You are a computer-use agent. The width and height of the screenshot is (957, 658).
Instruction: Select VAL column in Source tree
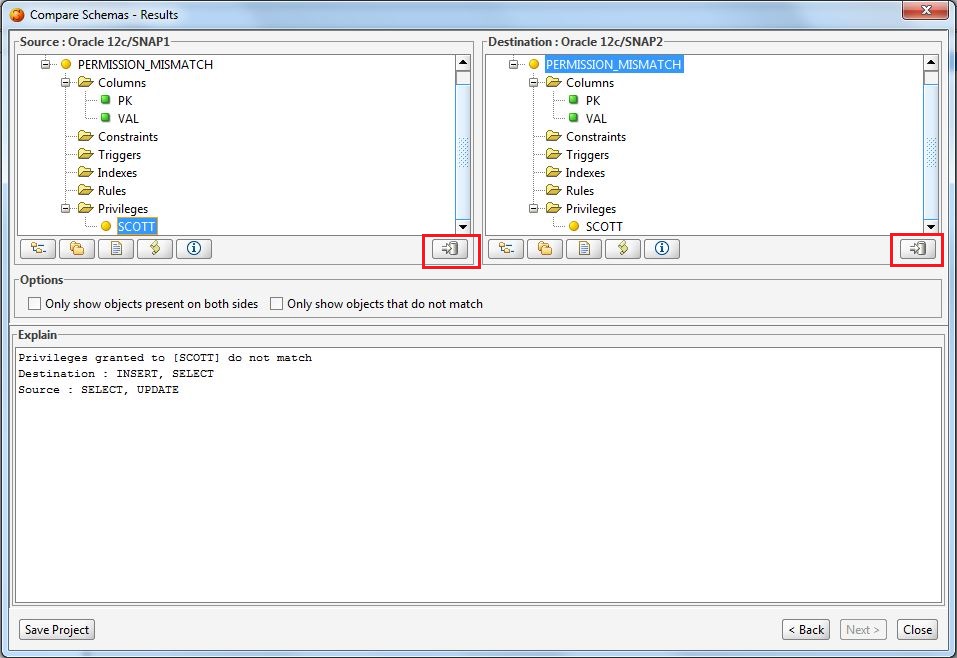[128, 118]
